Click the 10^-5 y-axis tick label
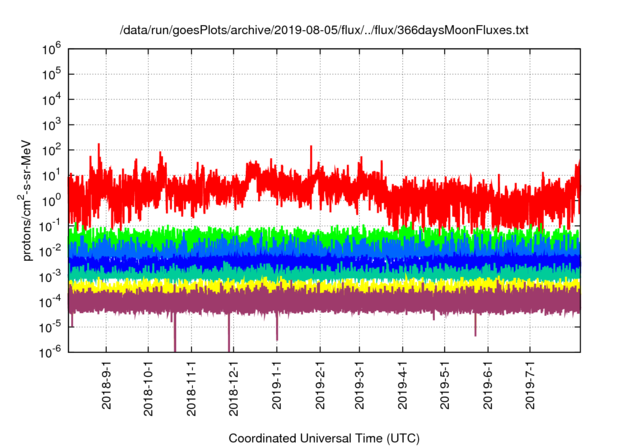The width and height of the screenshot is (640, 448). 51,327
